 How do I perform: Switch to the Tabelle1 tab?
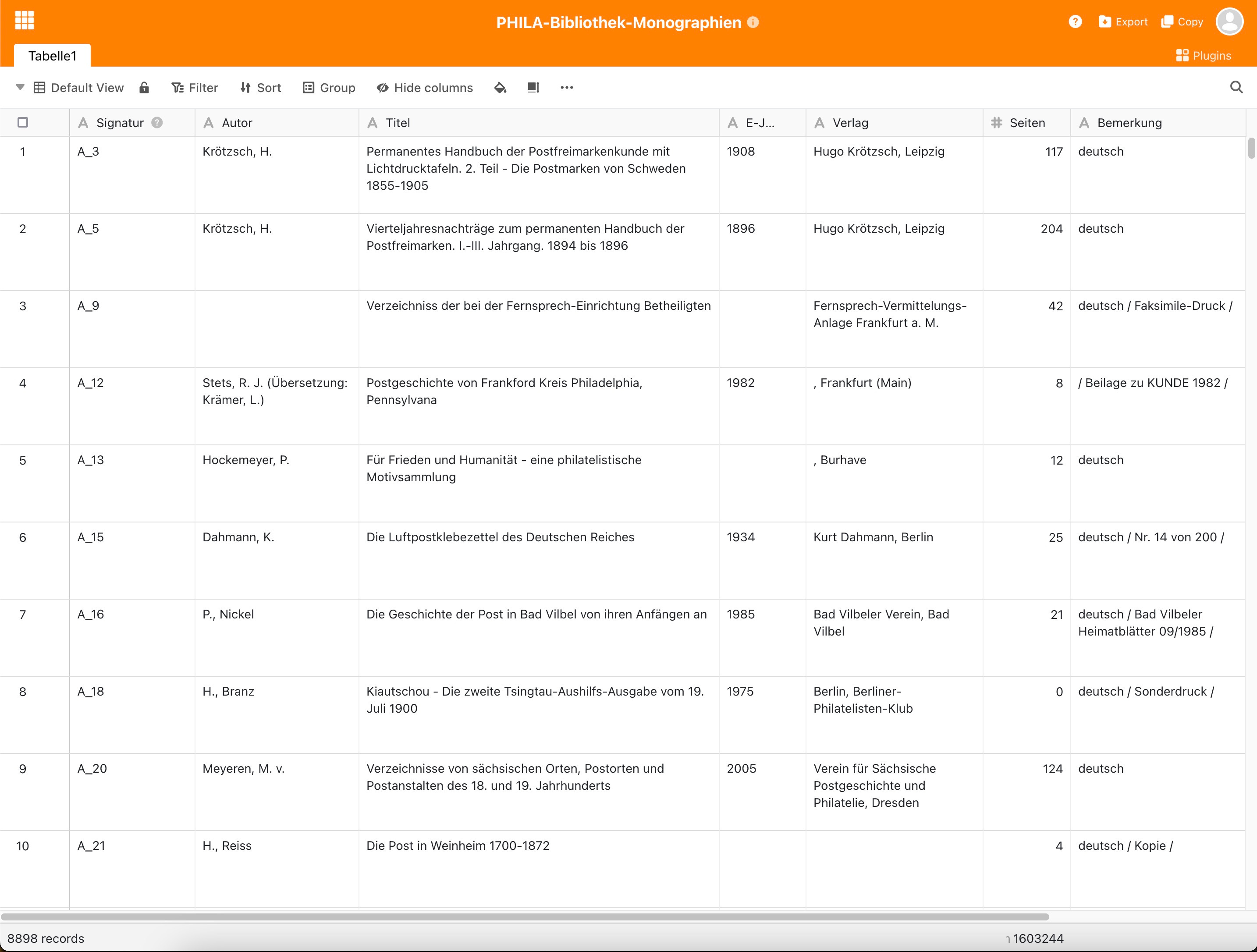(52, 56)
